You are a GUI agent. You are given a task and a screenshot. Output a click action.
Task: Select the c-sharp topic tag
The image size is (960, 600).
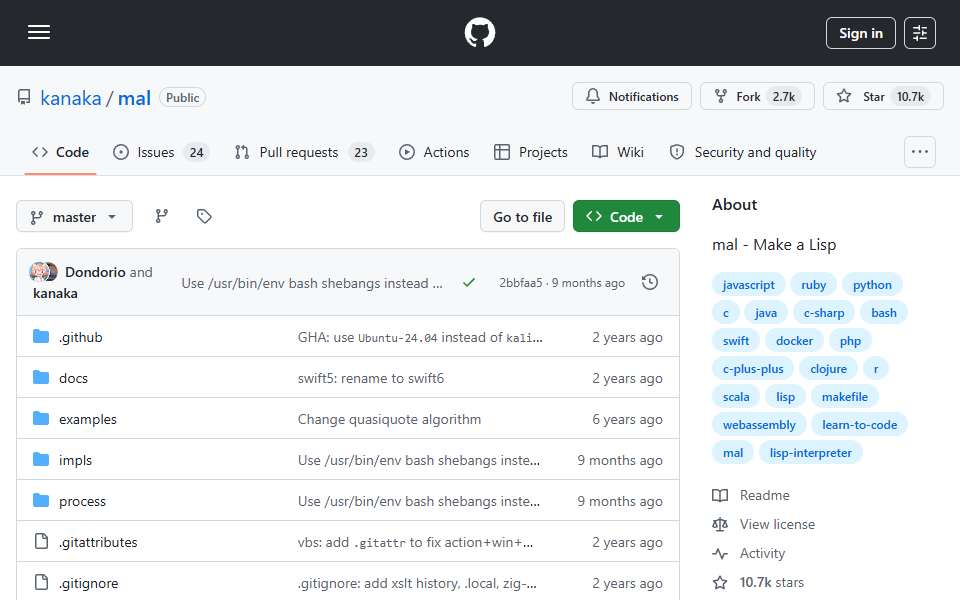point(823,313)
